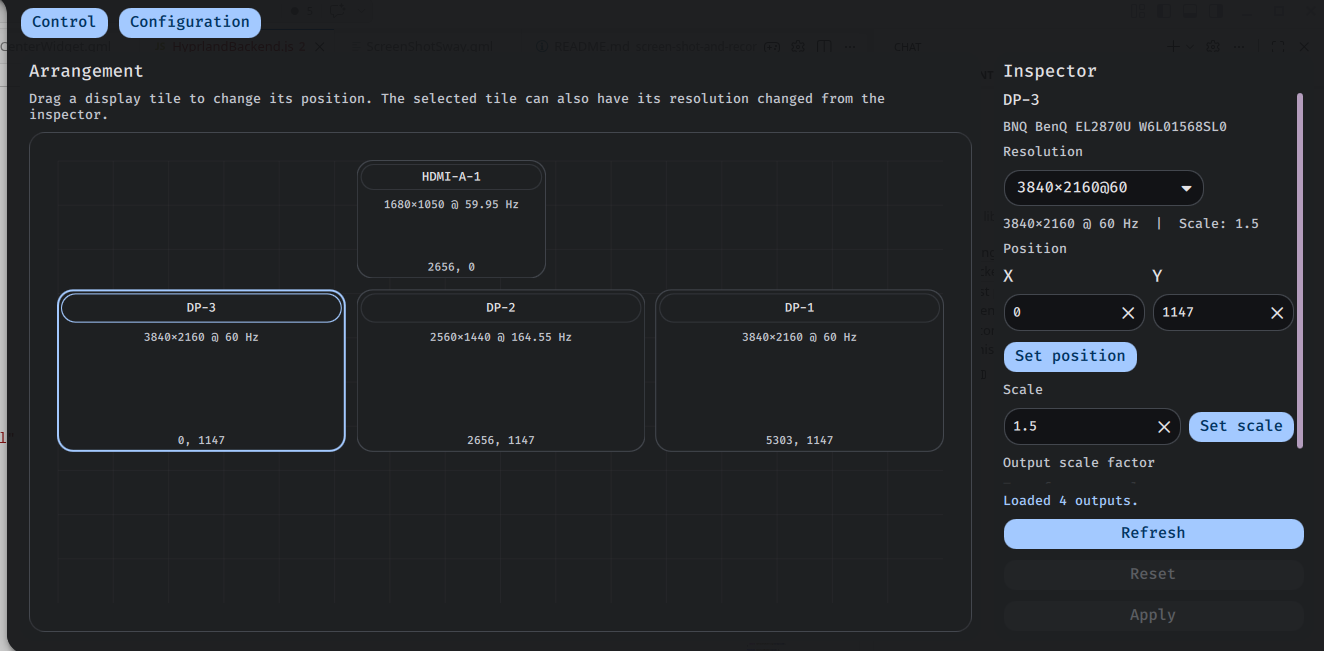Click the Inspector panel scrollbar
The height and width of the screenshot is (651, 1324).
(x=1300, y=270)
